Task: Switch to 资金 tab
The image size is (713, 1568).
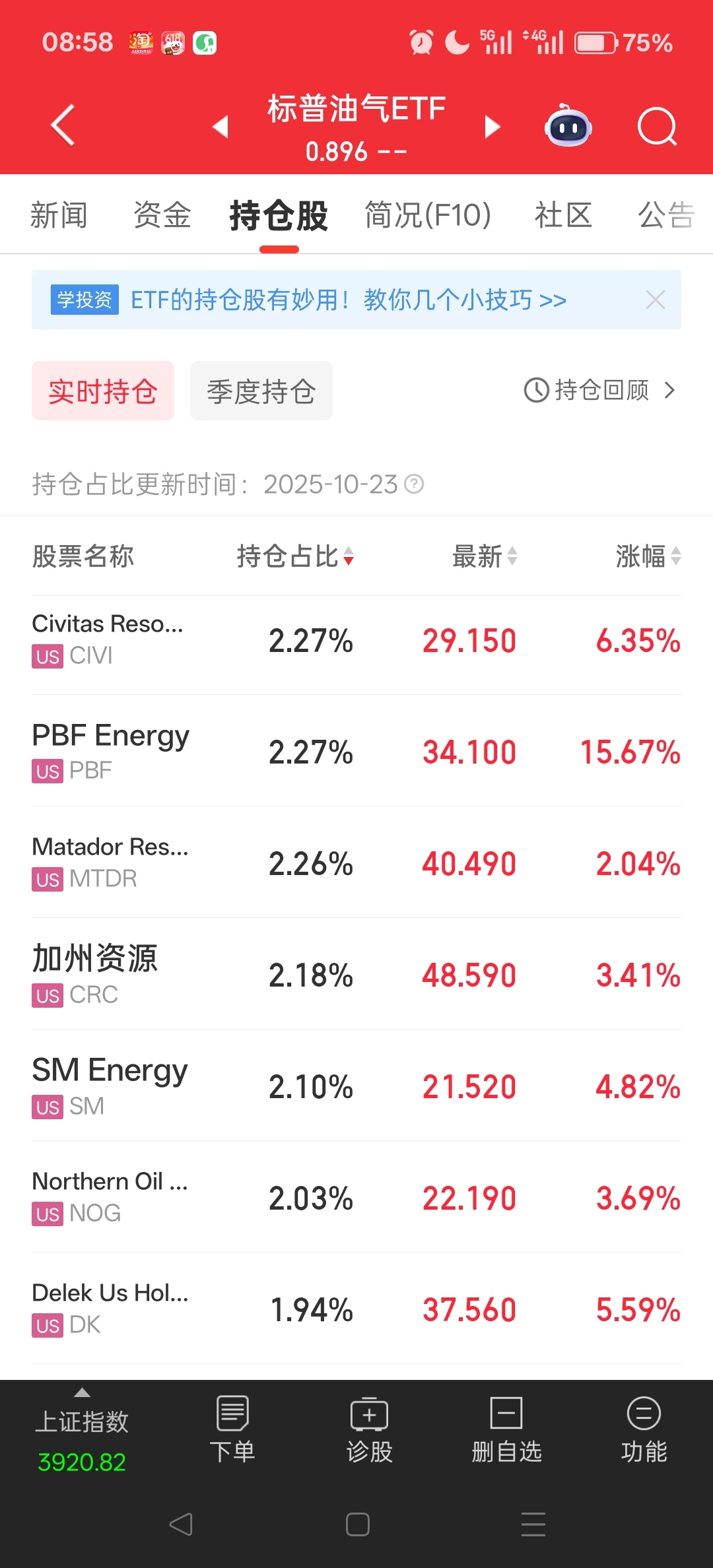Action: point(162,215)
